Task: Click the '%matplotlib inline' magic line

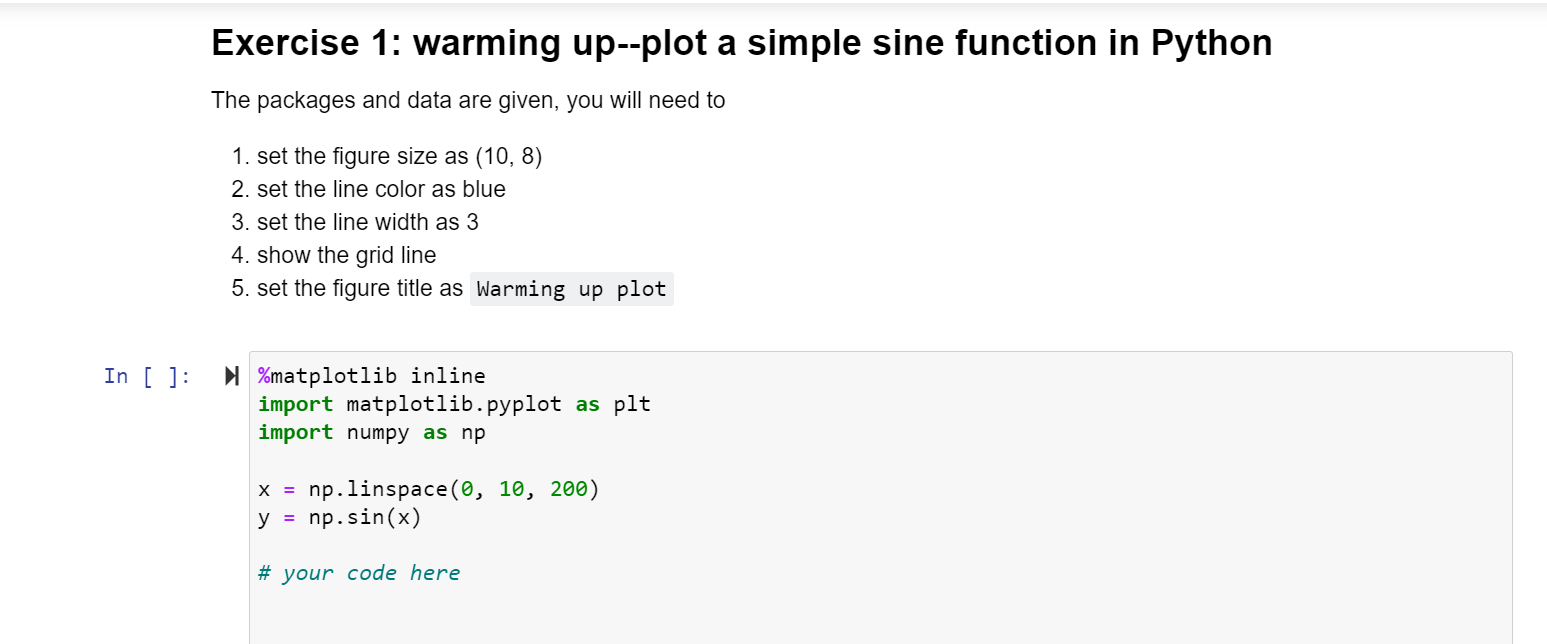Action: pyautogui.click(x=372, y=376)
